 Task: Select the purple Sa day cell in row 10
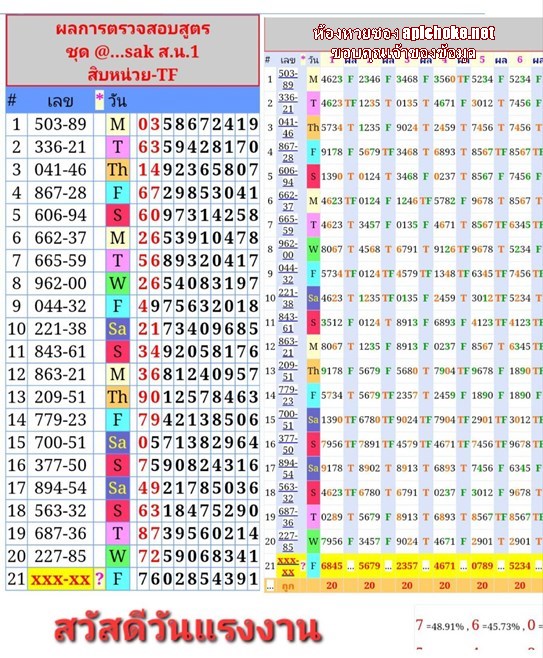pyautogui.click(x=117, y=329)
